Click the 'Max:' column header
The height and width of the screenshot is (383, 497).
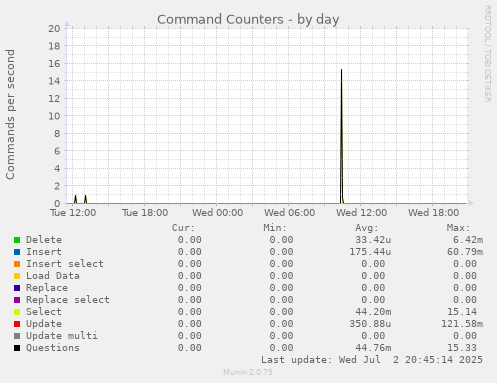pos(458,228)
